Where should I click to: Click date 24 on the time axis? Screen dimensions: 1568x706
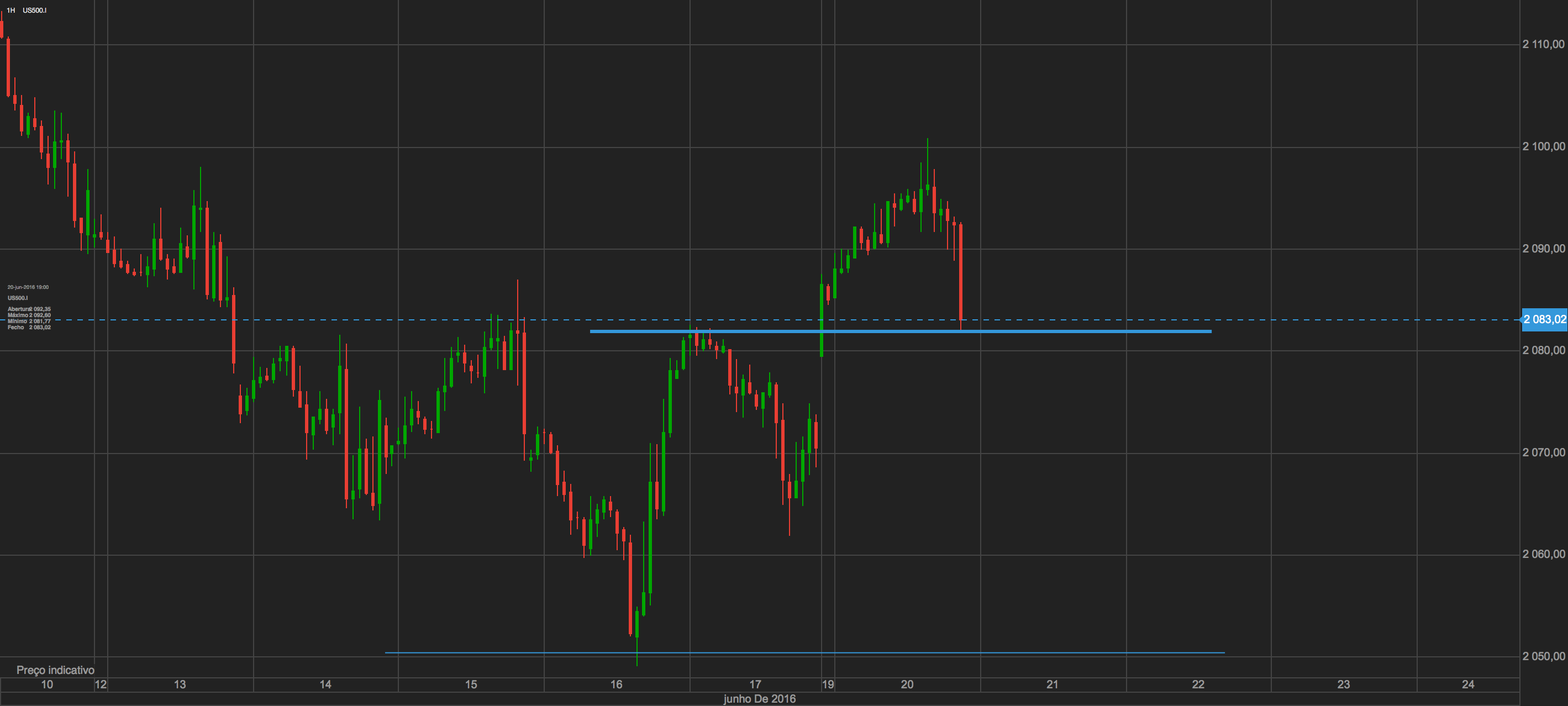[x=1467, y=684]
